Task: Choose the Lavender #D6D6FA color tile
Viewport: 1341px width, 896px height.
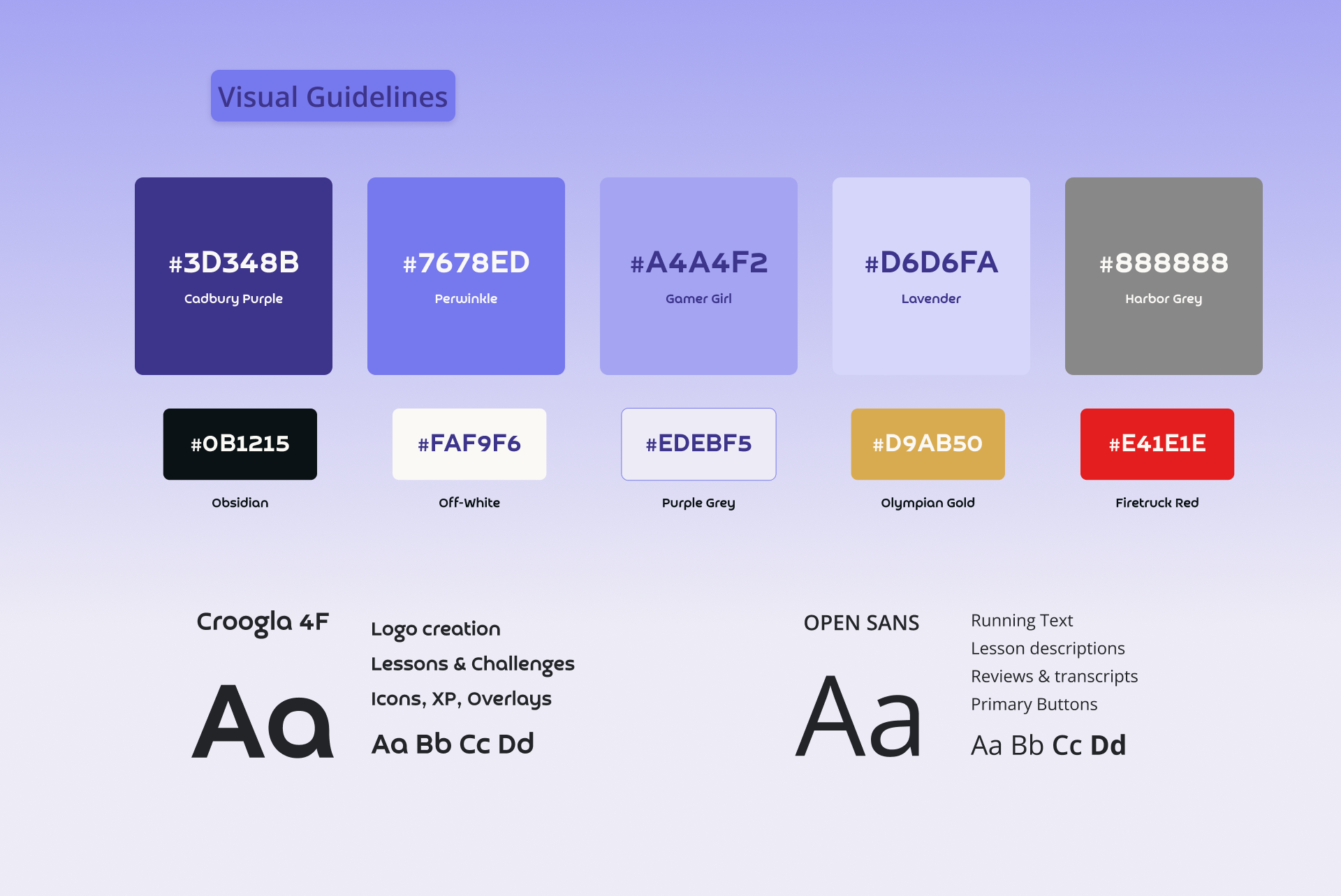Action: click(x=931, y=276)
